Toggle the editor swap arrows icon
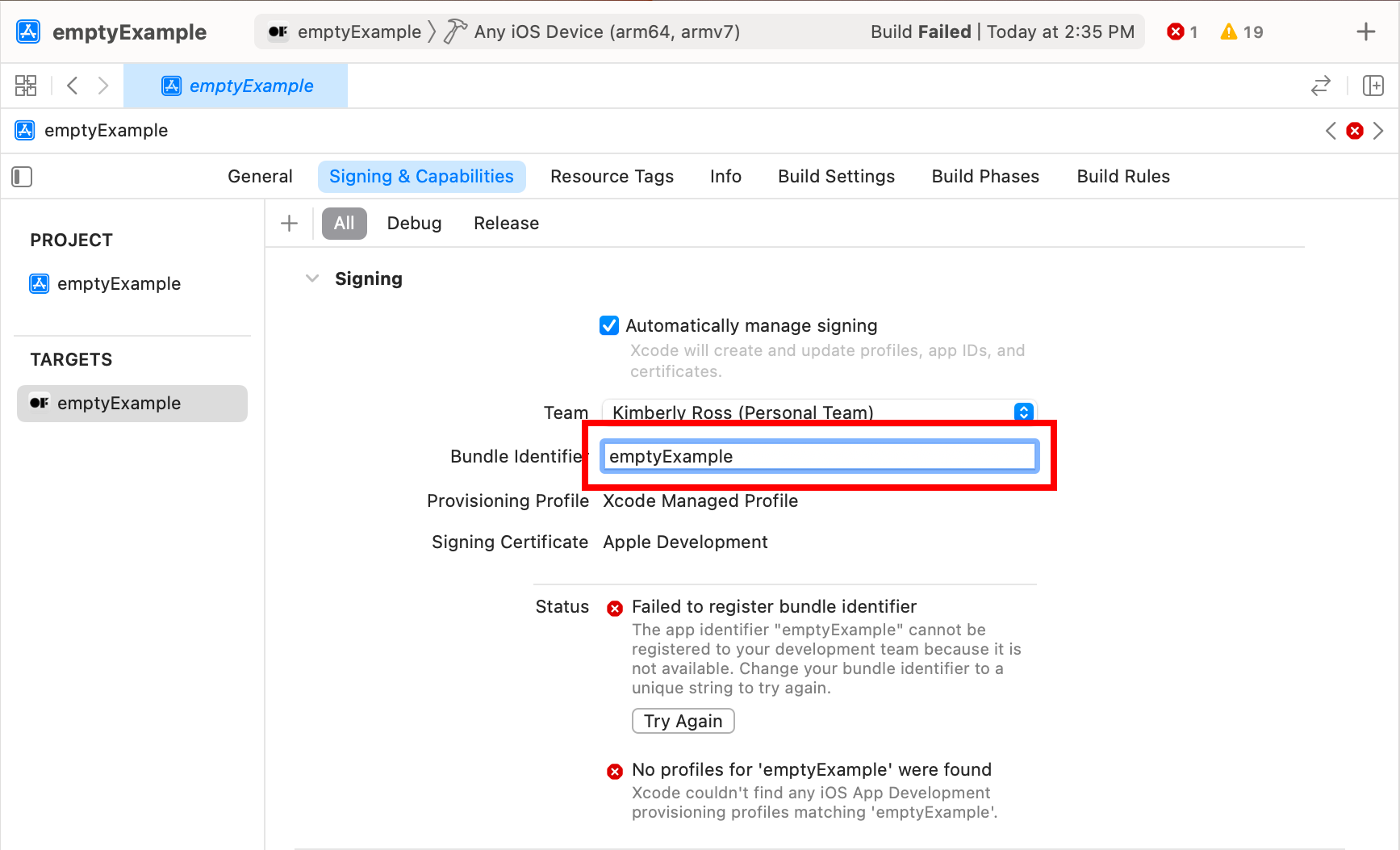The image size is (1400, 850). [x=1320, y=86]
